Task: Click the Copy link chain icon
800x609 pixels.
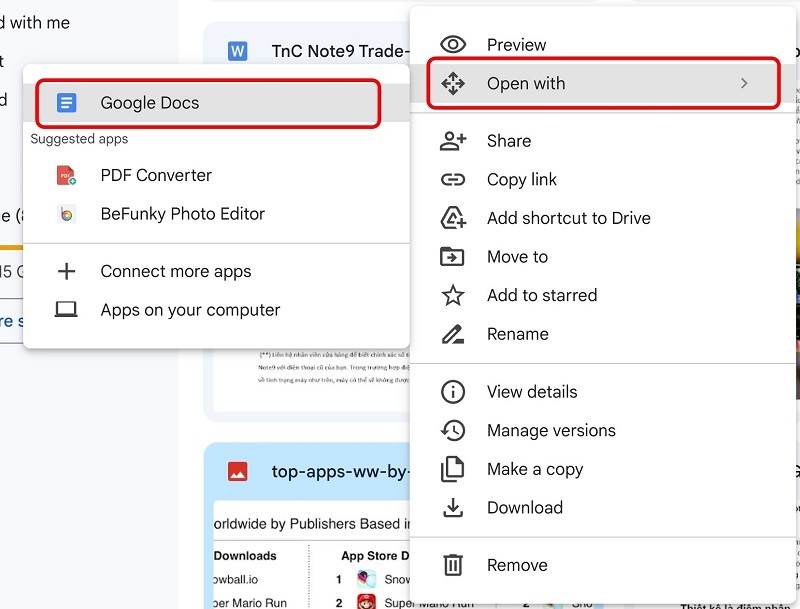Action: tap(453, 180)
